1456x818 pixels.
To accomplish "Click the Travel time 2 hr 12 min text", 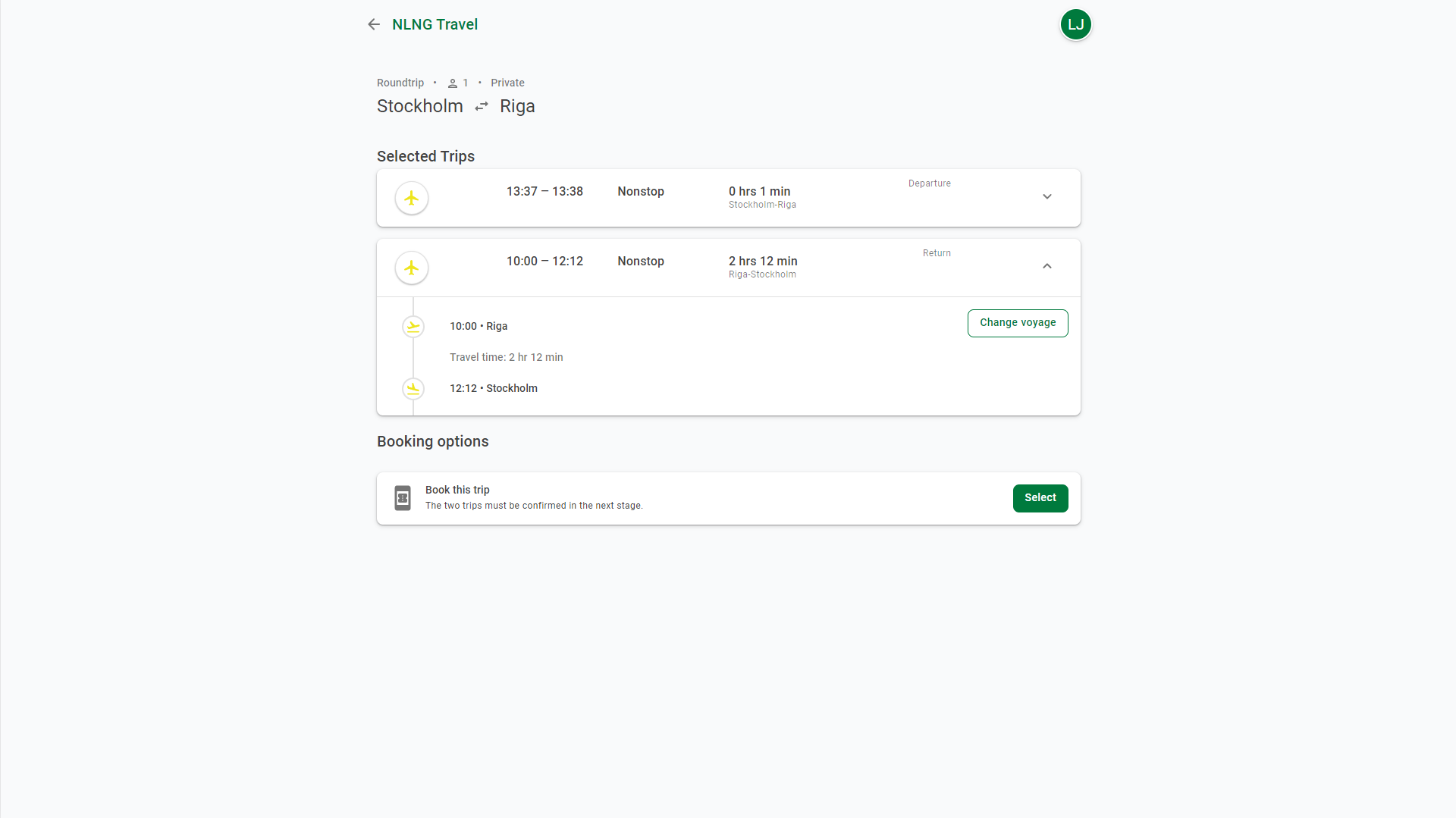I will pos(506,357).
